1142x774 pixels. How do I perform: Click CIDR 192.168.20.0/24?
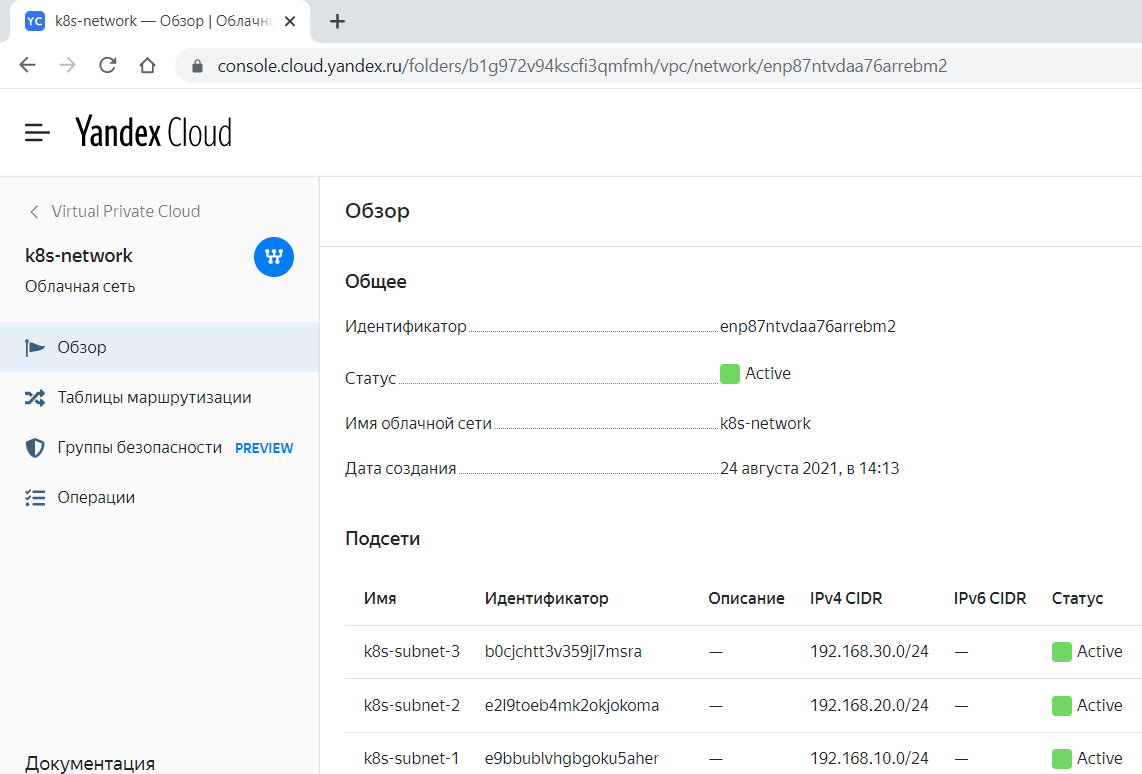coord(869,706)
